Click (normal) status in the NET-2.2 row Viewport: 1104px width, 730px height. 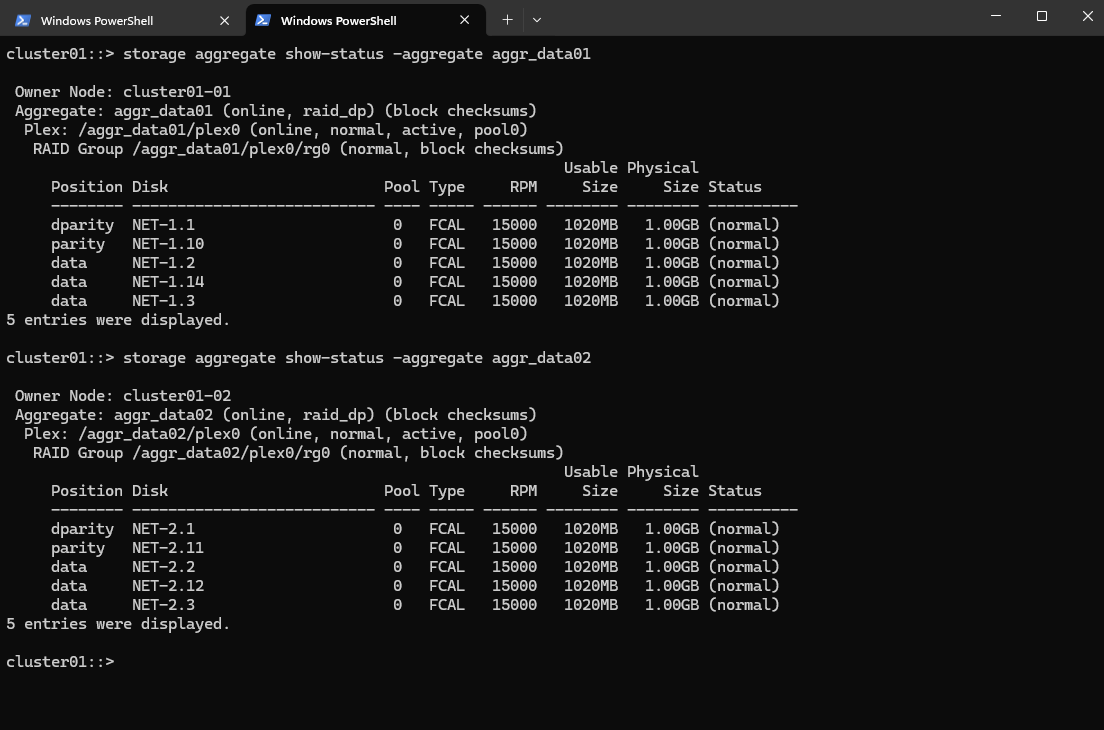(744, 567)
